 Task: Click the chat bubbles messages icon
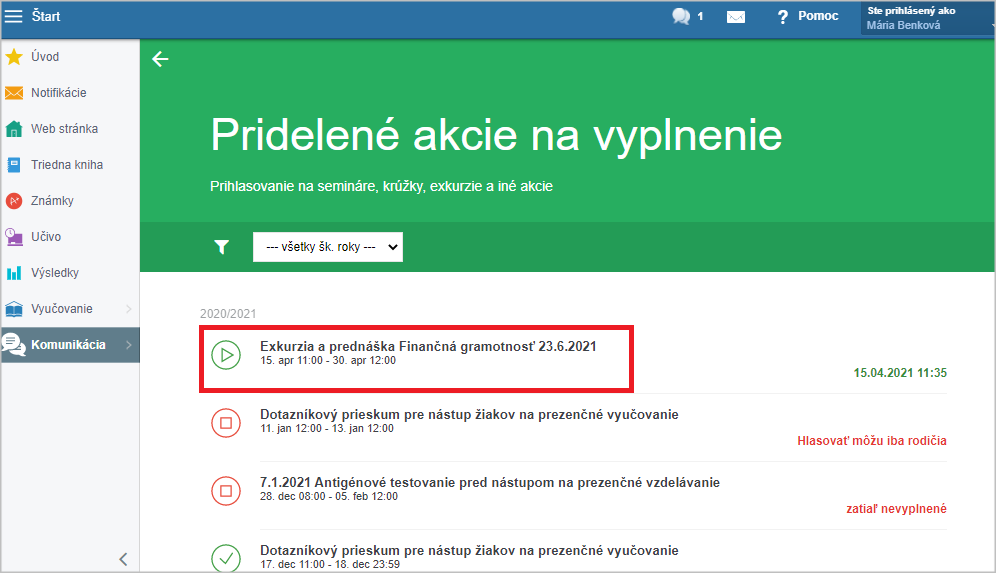[x=682, y=16]
